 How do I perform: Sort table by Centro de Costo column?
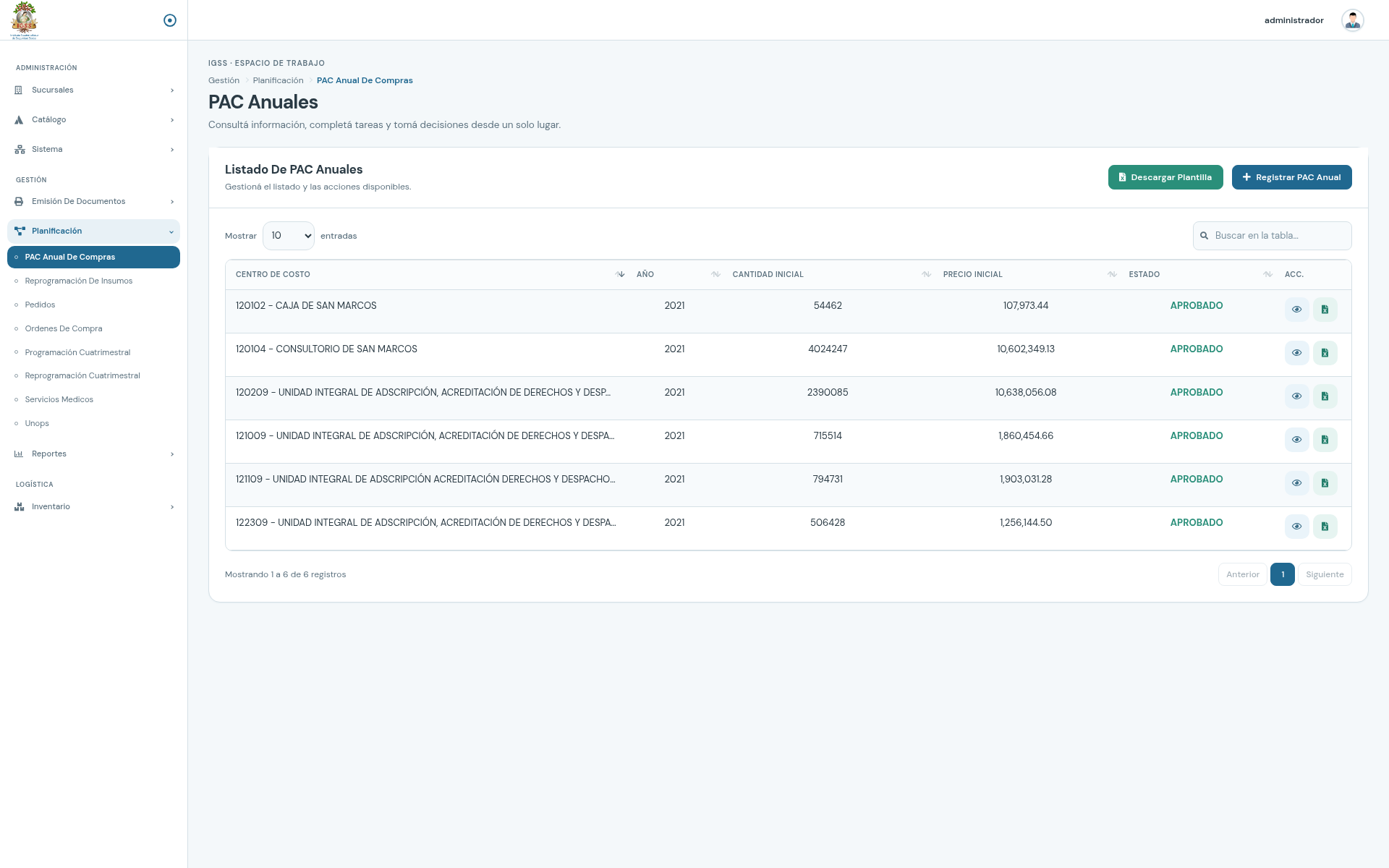pyautogui.click(x=428, y=274)
